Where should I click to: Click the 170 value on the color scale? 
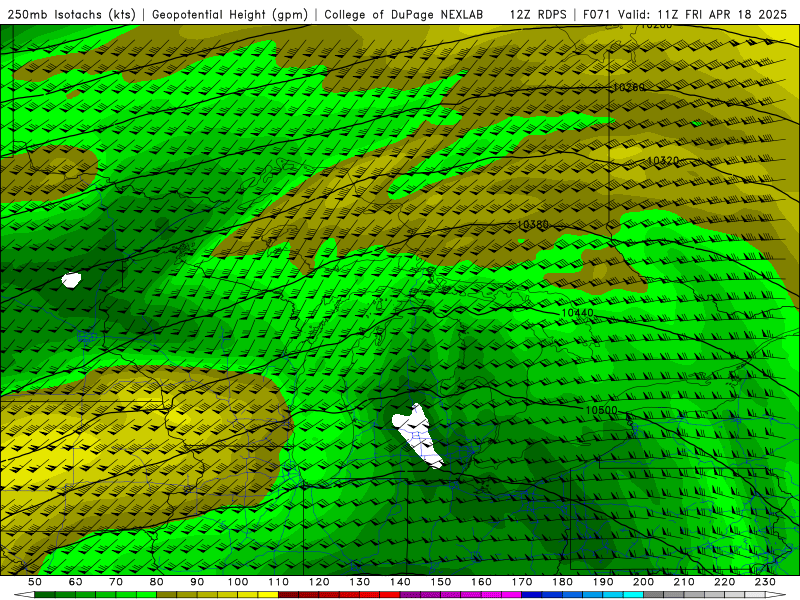point(521,582)
